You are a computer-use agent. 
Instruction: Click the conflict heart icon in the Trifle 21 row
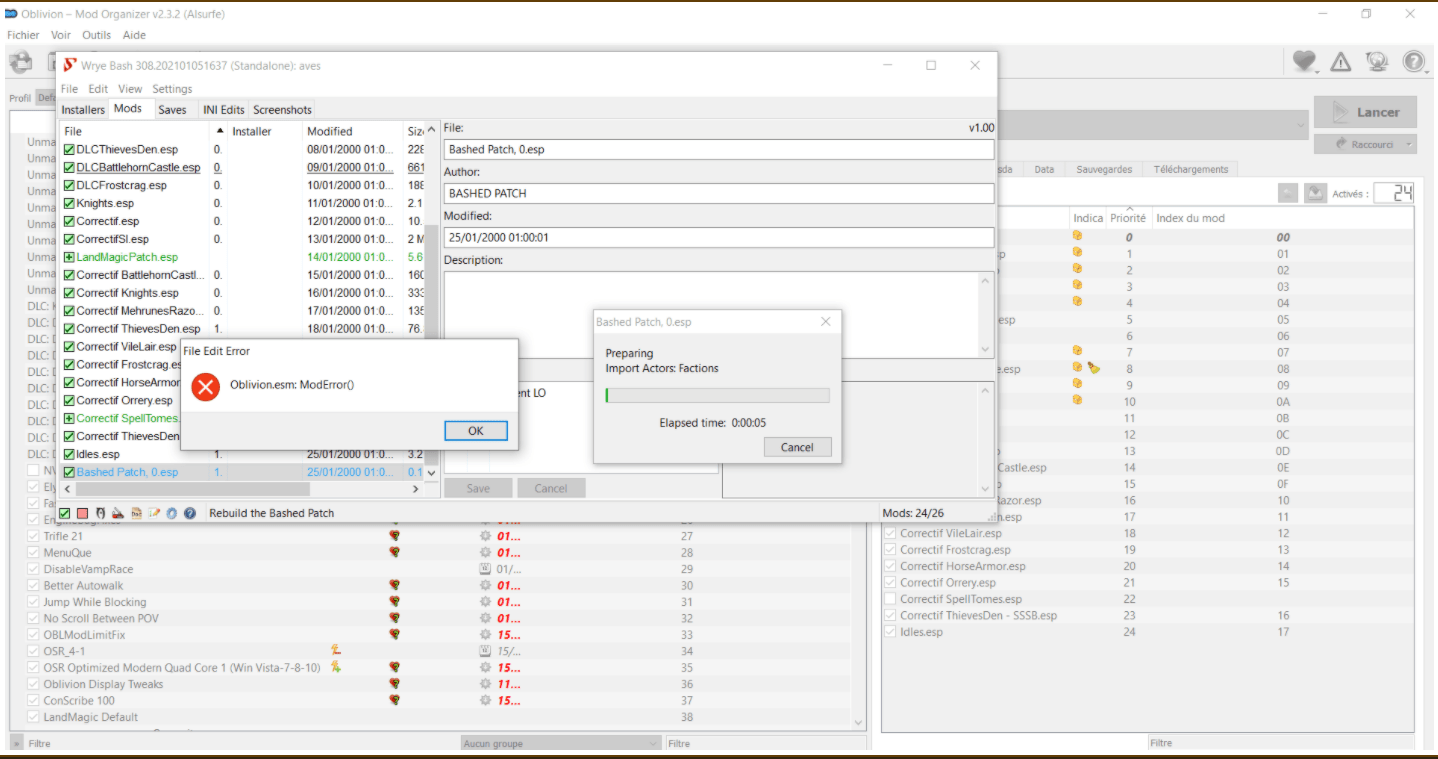pos(395,536)
